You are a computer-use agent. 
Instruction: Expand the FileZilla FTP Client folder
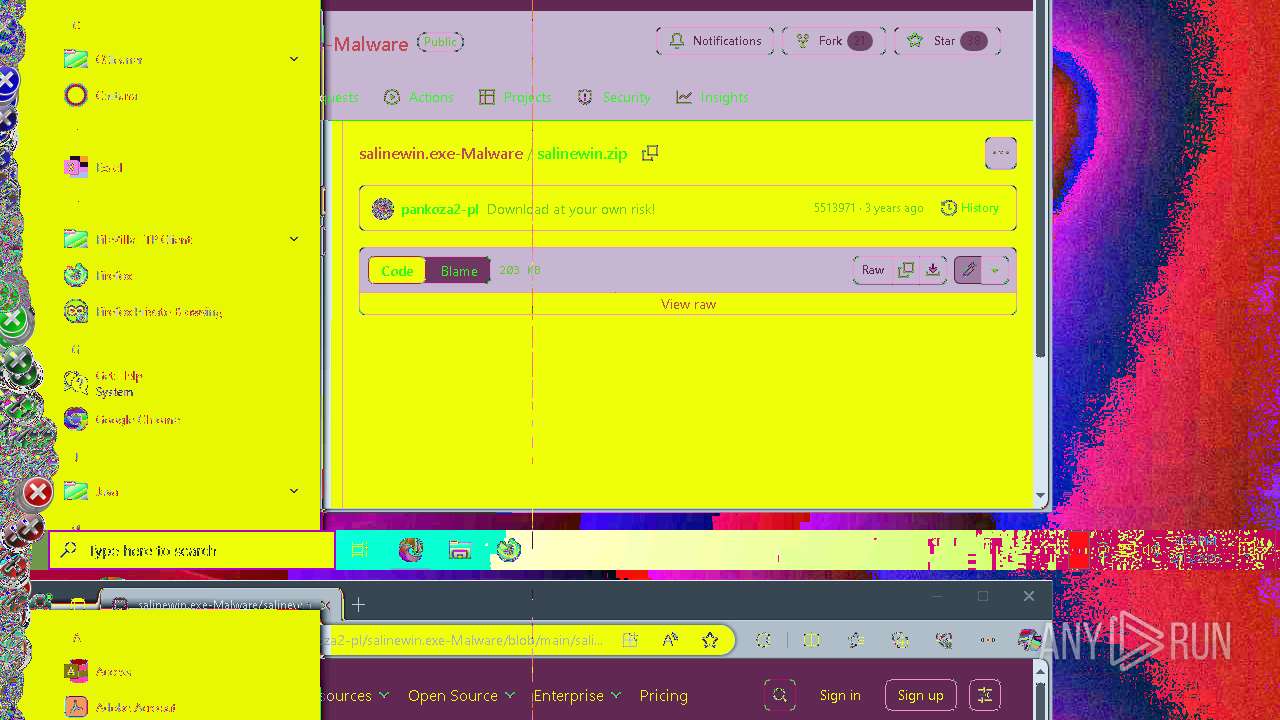[x=180, y=239]
